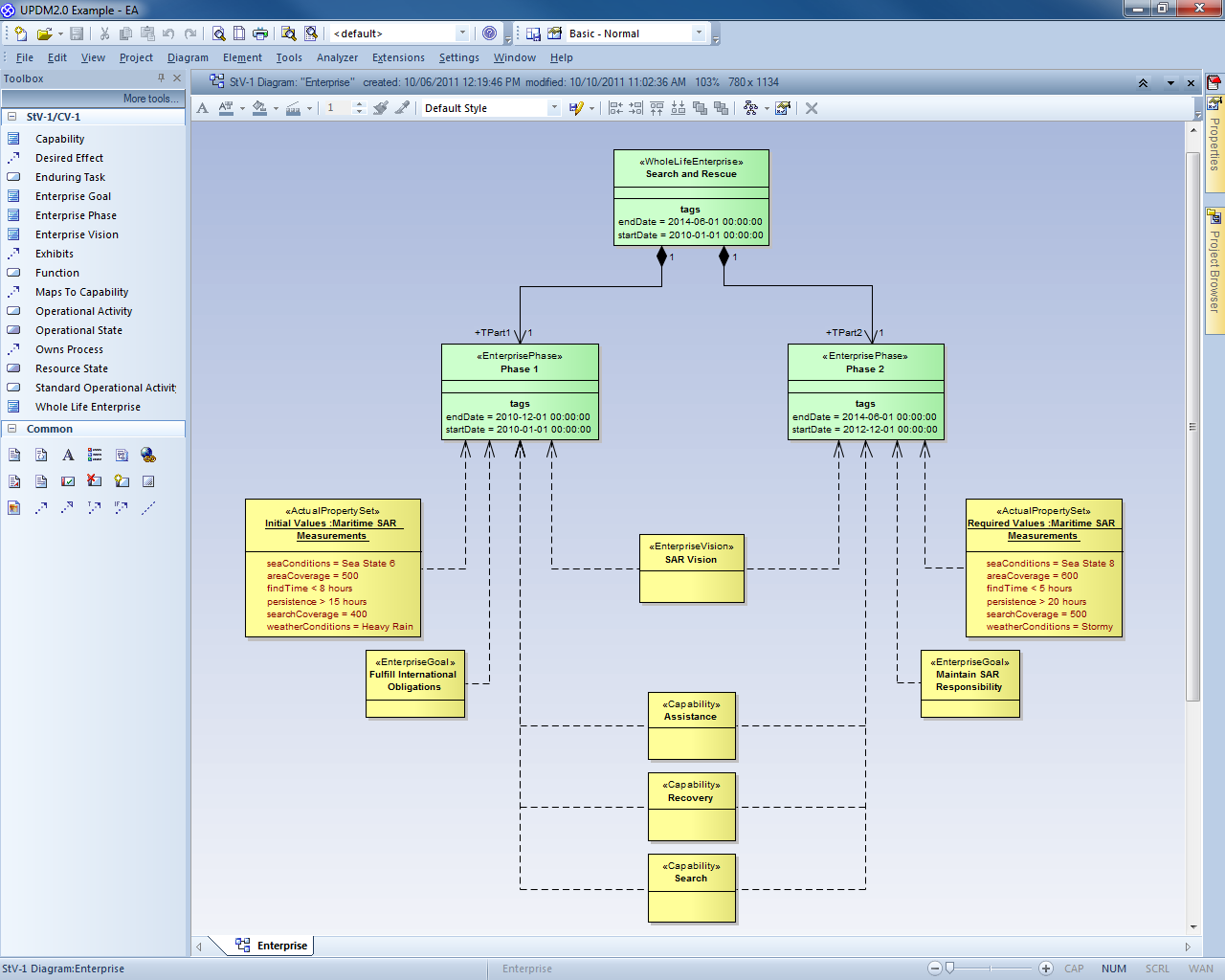Image resolution: width=1225 pixels, height=980 pixels.
Task: Click the open project folder icon
Action: pyautogui.click(x=43, y=33)
